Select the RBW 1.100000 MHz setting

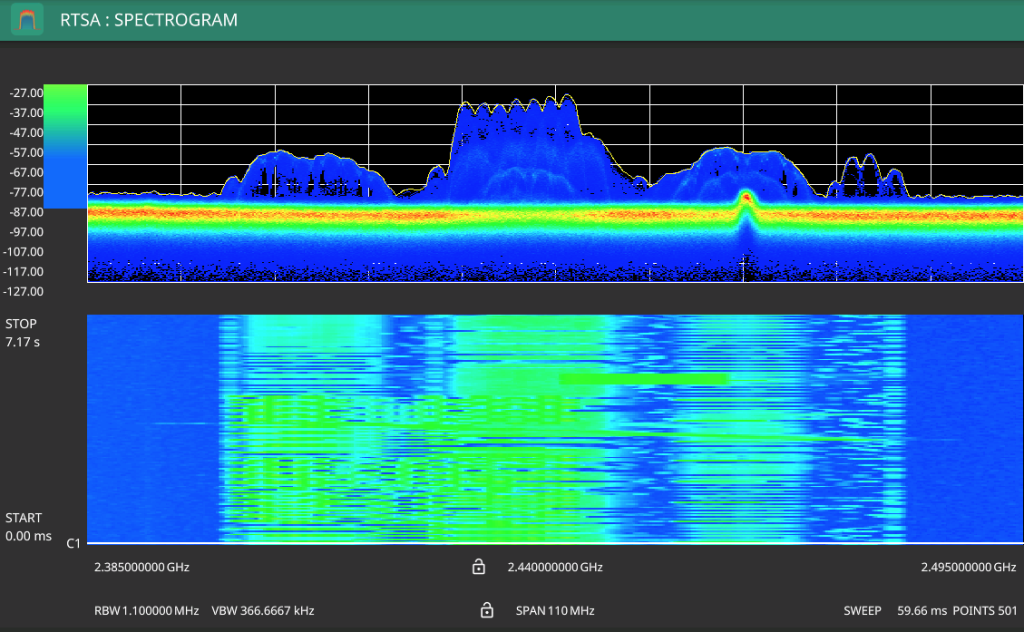click(146, 610)
